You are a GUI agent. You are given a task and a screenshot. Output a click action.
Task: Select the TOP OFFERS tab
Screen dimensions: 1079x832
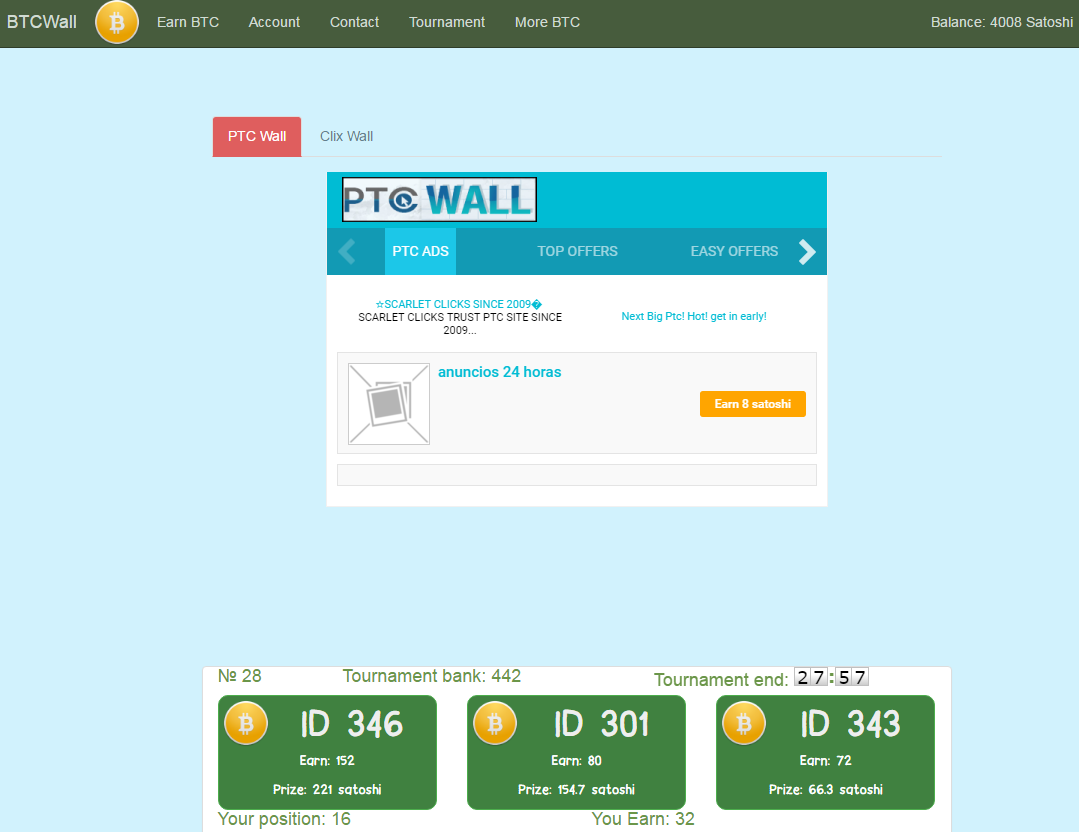pyautogui.click(x=577, y=251)
